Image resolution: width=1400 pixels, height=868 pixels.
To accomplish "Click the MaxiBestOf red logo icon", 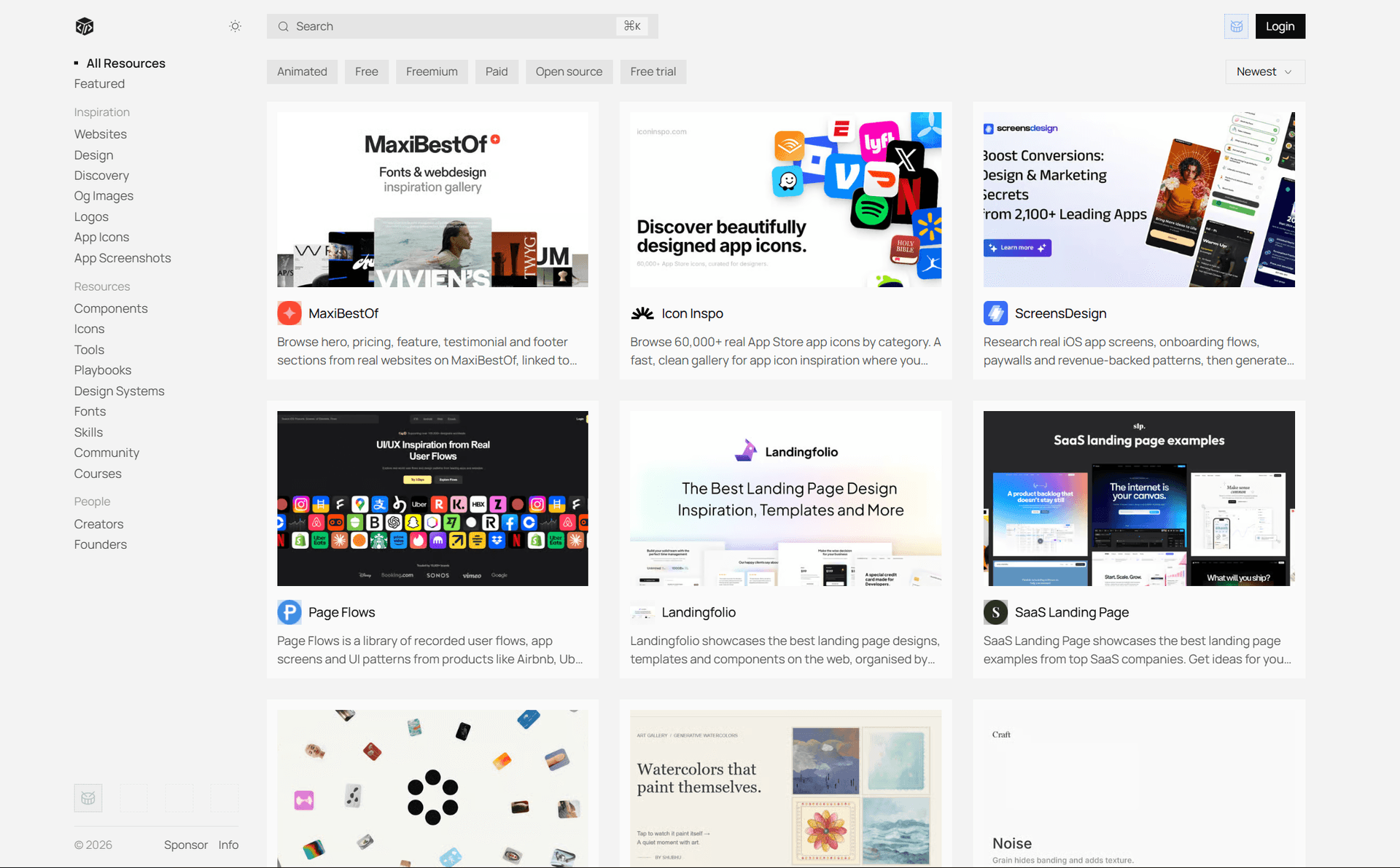I will 289,313.
